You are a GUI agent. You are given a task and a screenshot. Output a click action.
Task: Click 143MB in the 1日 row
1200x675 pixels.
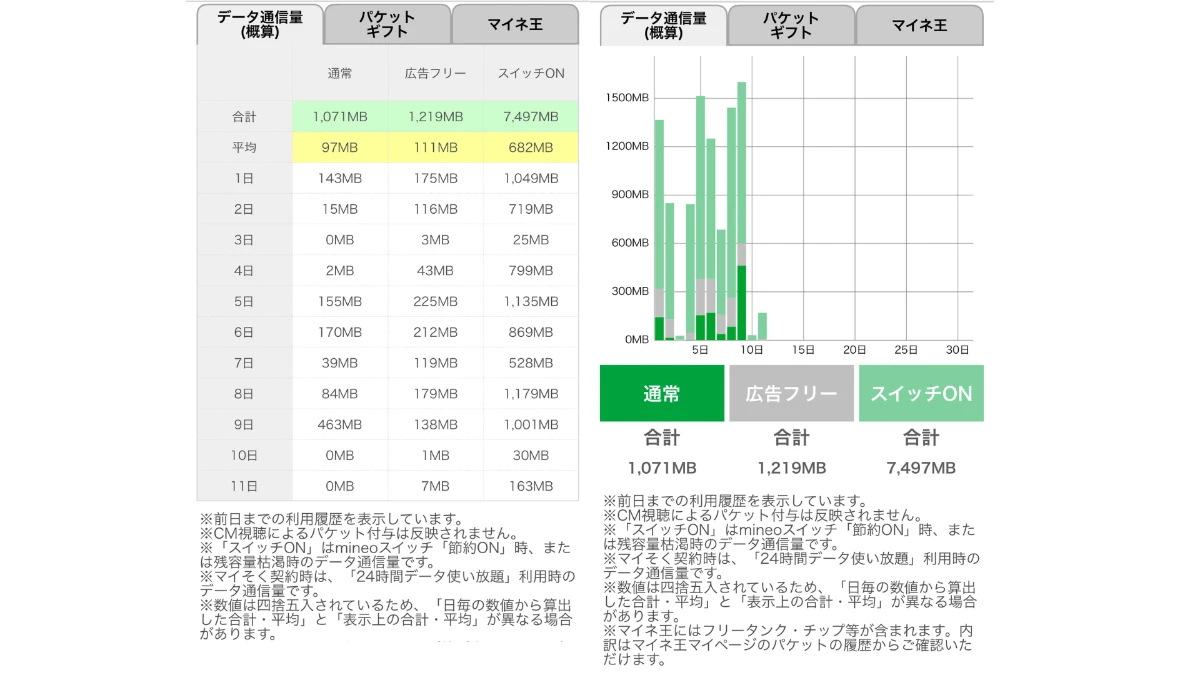pos(340,178)
